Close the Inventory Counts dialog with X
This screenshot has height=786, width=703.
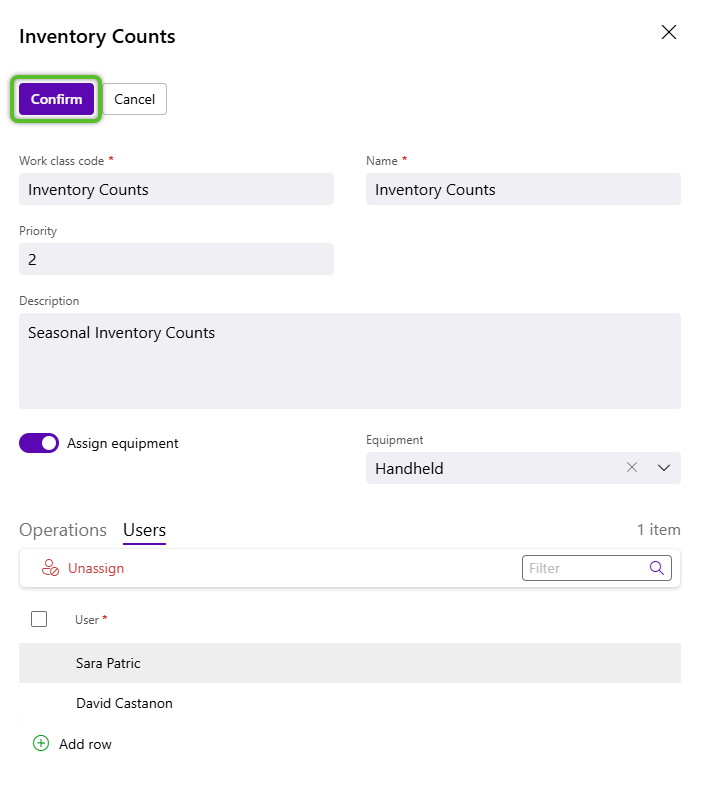[x=668, y=32]
